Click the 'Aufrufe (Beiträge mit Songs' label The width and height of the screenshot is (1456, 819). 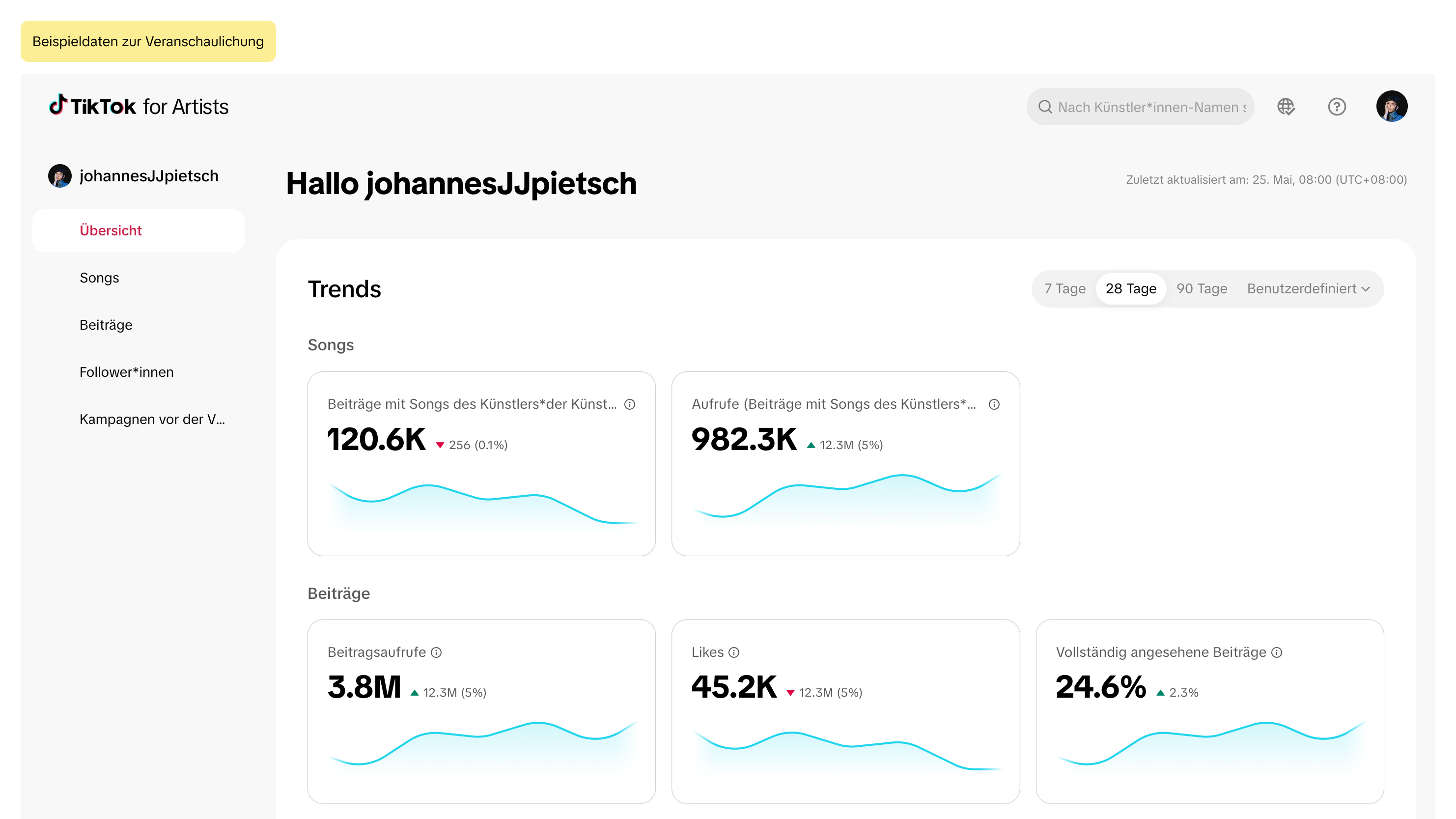coord(834,404)
